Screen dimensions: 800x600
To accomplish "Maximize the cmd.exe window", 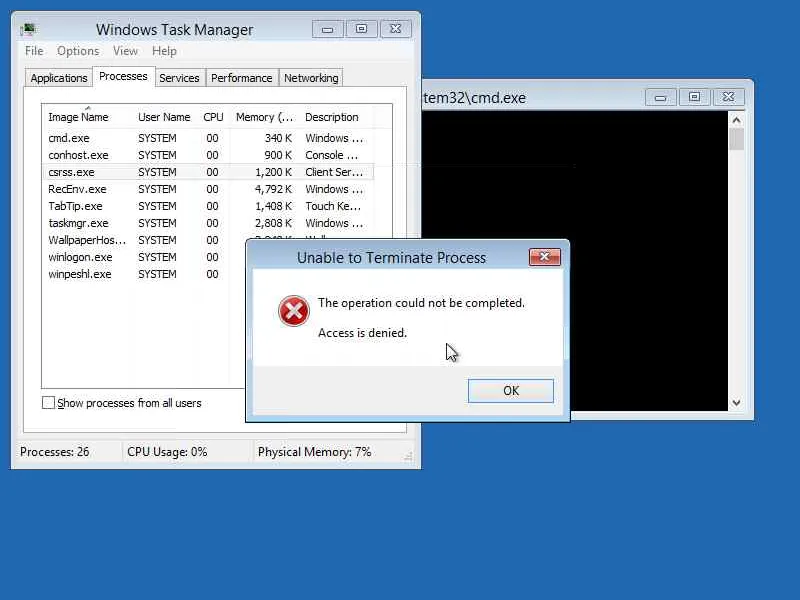I will [x=694, y=97].
